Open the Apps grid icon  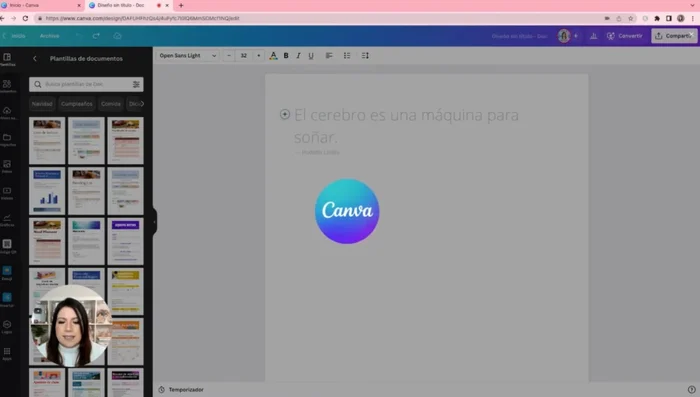[x=7, y=353]
